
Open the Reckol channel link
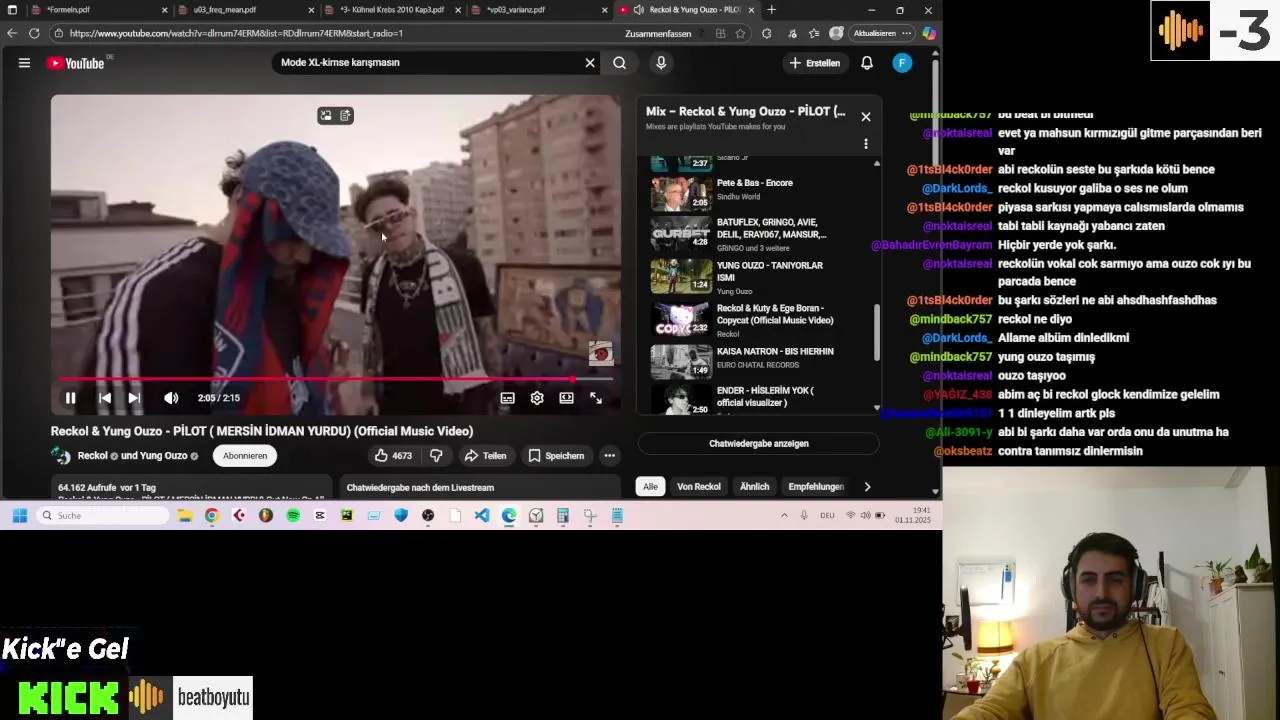[x=92, y=456]
